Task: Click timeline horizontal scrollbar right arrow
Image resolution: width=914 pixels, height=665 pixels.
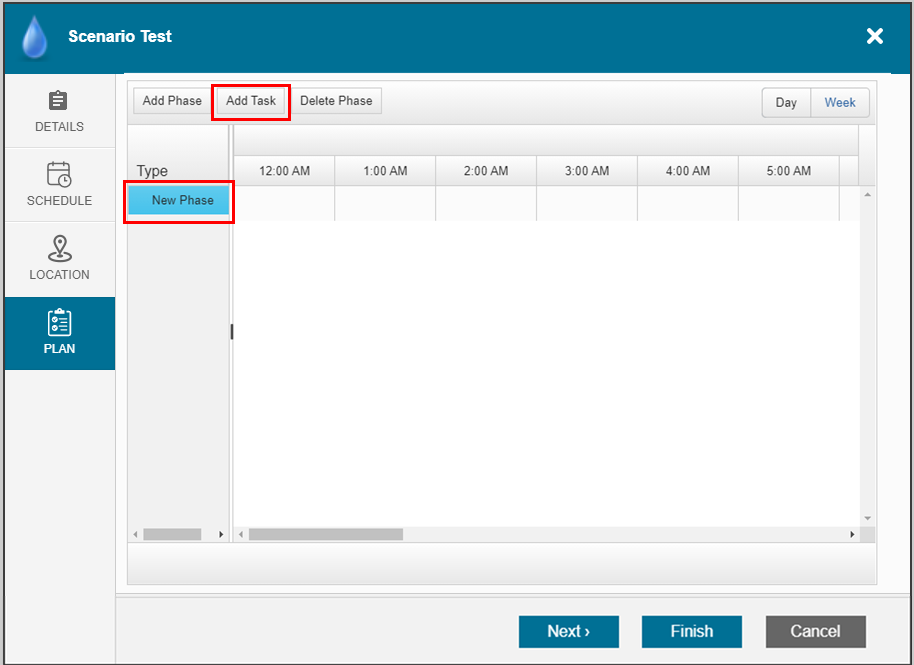Action: point(852,535)
